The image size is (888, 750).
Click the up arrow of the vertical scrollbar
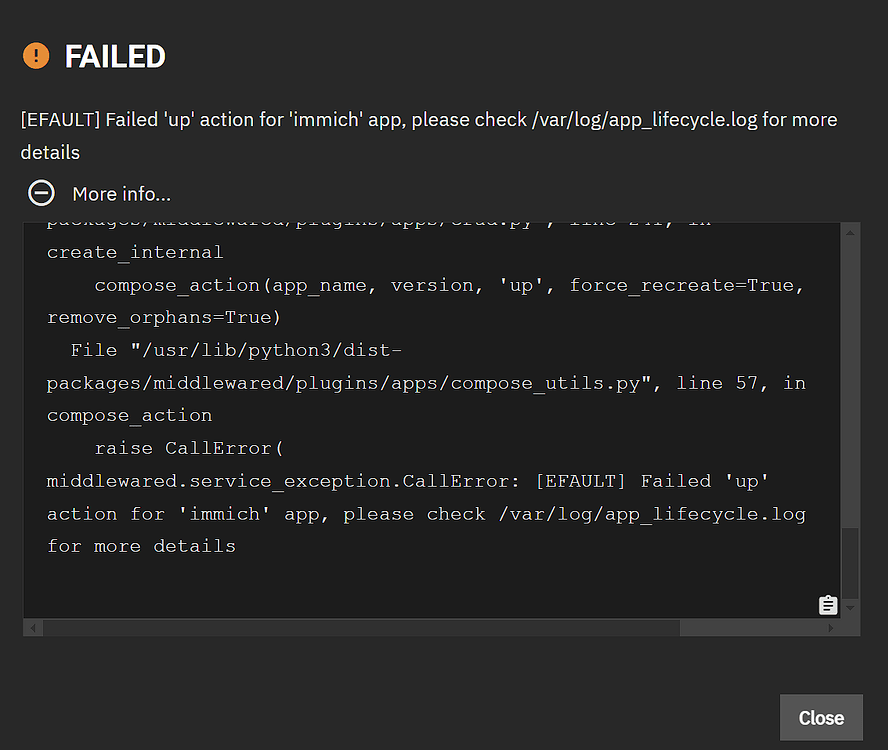[850, 230]
